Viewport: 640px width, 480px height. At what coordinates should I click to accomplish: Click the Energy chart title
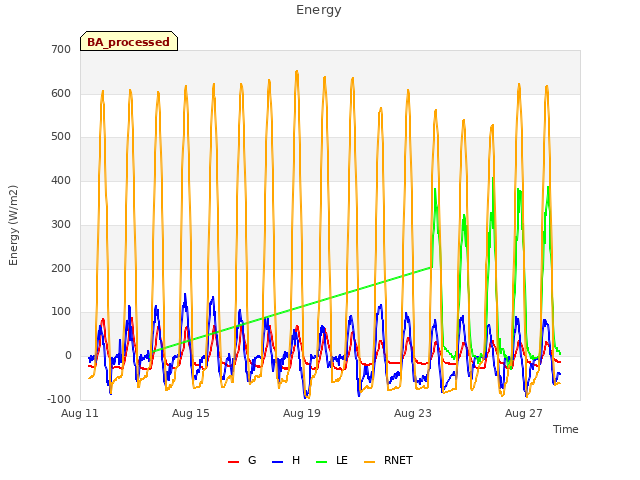click(319, 10)
